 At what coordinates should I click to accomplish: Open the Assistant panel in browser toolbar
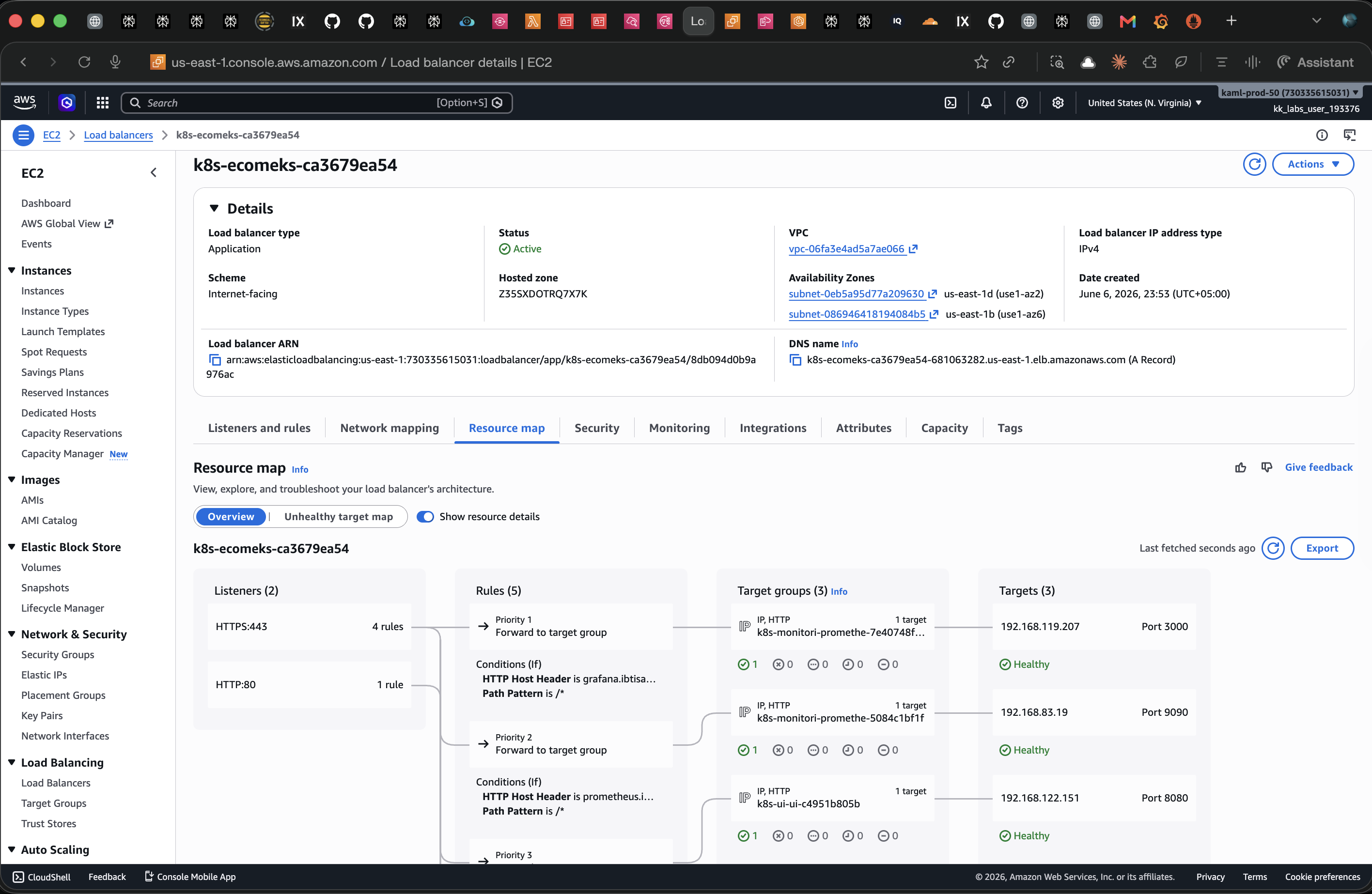pos(1315,62)
